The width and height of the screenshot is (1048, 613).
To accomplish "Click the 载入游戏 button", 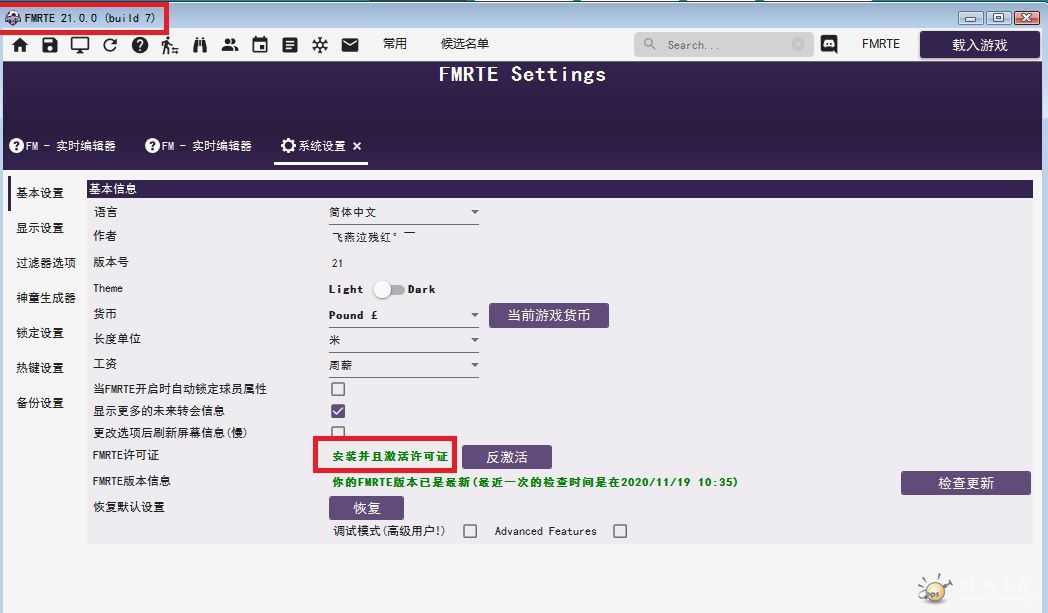I will pyautogui.click(x=979, y=45).
